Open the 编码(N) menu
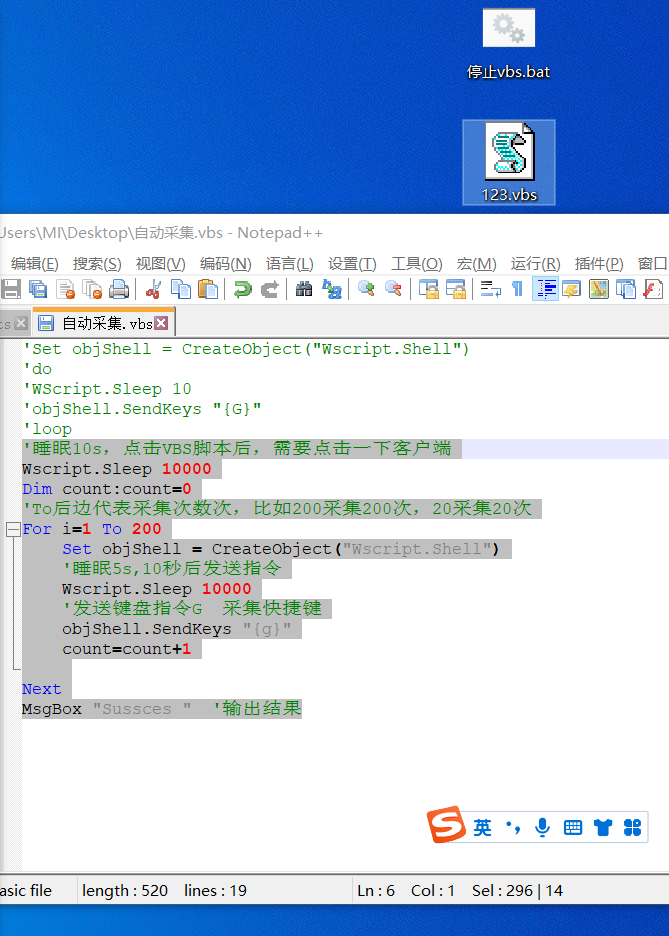 225,264
